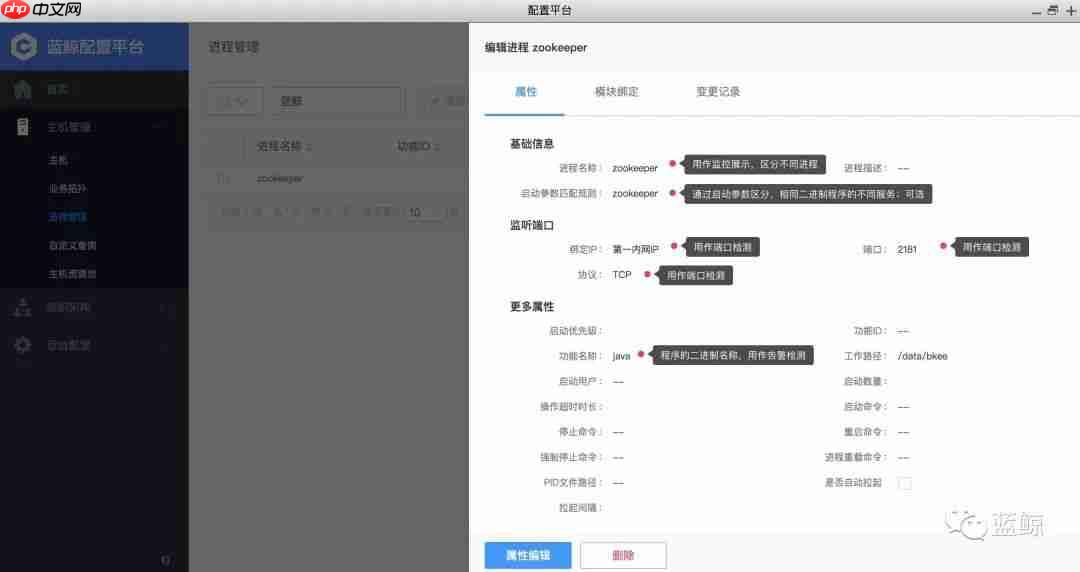
Task: Click the sidebar icon above the gear
Action: pyautogui.click(x=23, y=307)
